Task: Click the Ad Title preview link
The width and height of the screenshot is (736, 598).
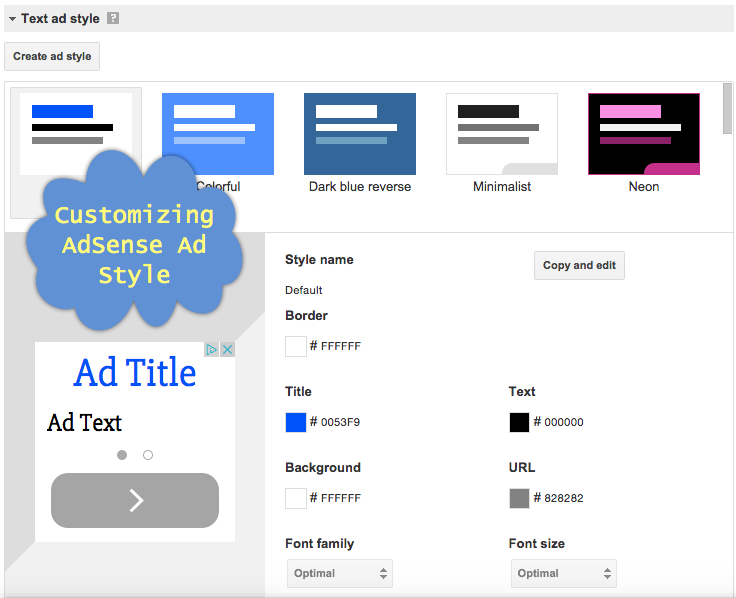Action: (135, 372)
